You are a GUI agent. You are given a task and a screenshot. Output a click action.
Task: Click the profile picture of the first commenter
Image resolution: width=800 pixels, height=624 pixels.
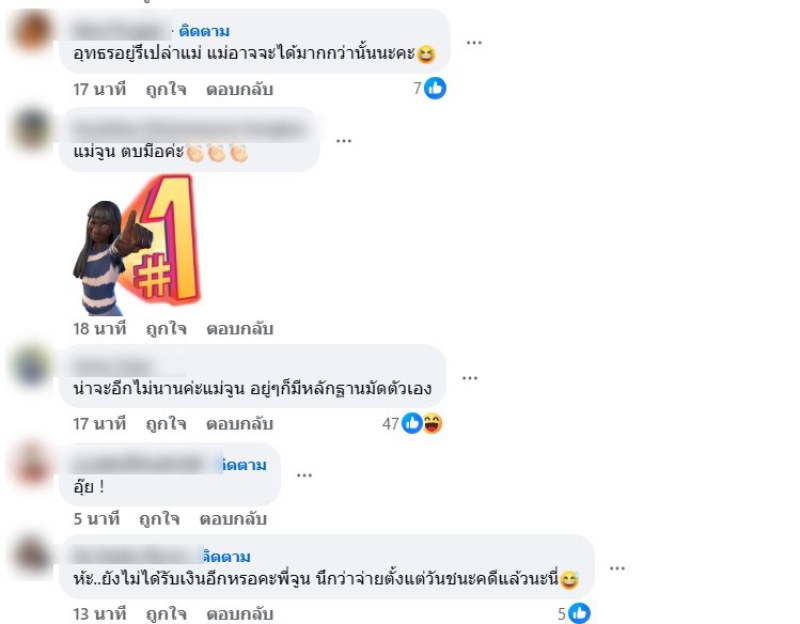pyautogui.click(x=32, y=32)
